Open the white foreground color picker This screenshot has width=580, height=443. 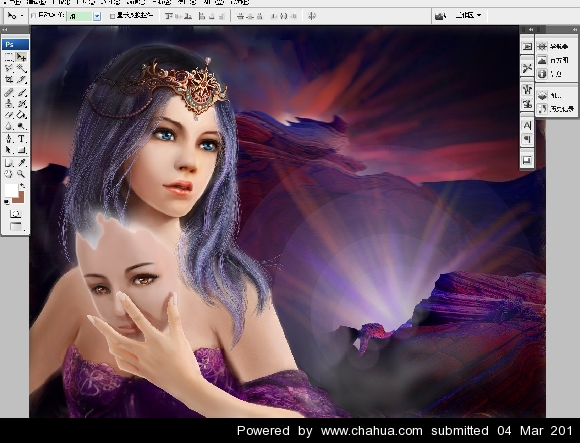[x=11, y=190]
